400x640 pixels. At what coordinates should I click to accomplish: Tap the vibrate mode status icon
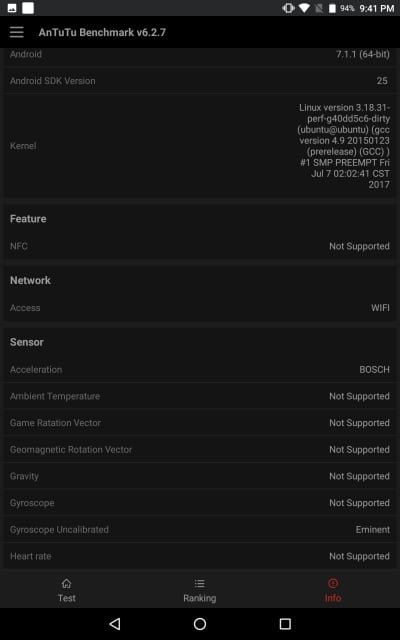(x=288, y=8)
